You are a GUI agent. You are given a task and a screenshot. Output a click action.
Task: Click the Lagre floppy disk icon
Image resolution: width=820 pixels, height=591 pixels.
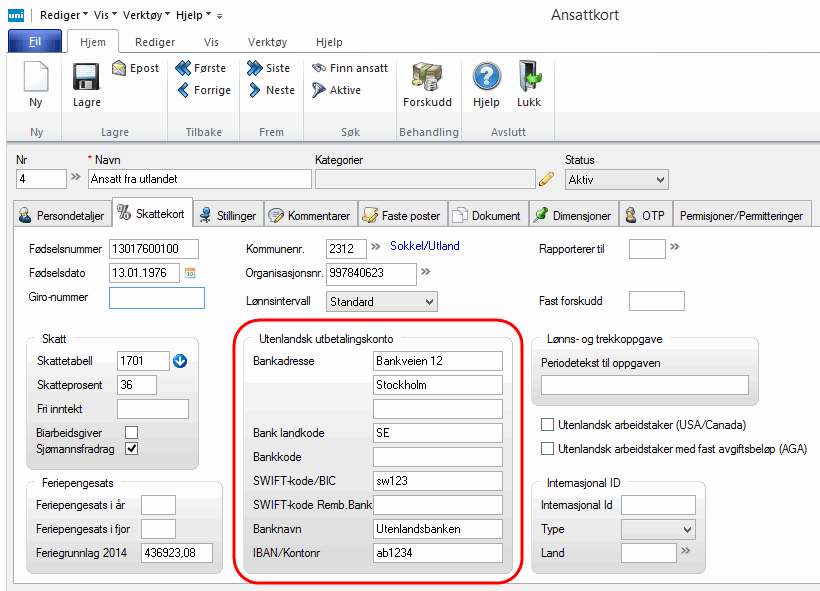tap(86, 79)
